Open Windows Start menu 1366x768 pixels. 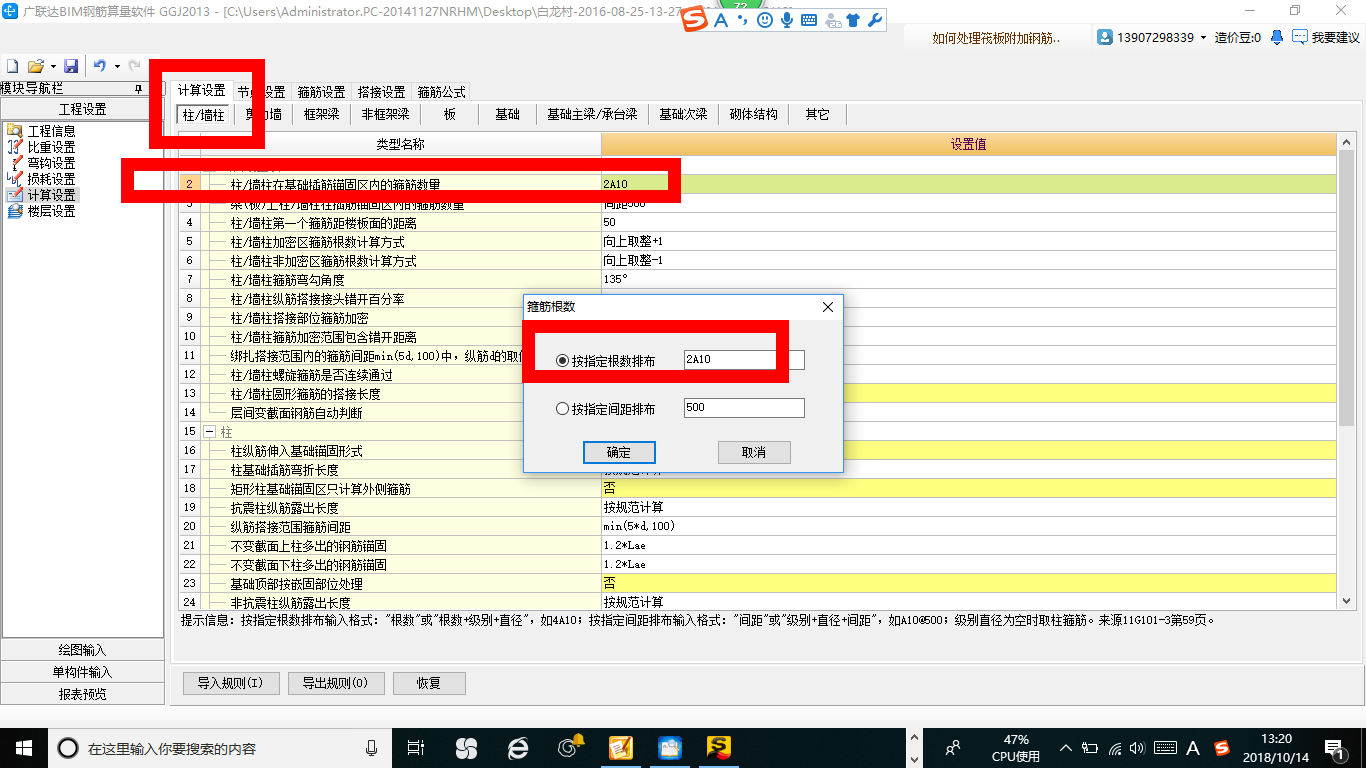click(x=23, y=747)
